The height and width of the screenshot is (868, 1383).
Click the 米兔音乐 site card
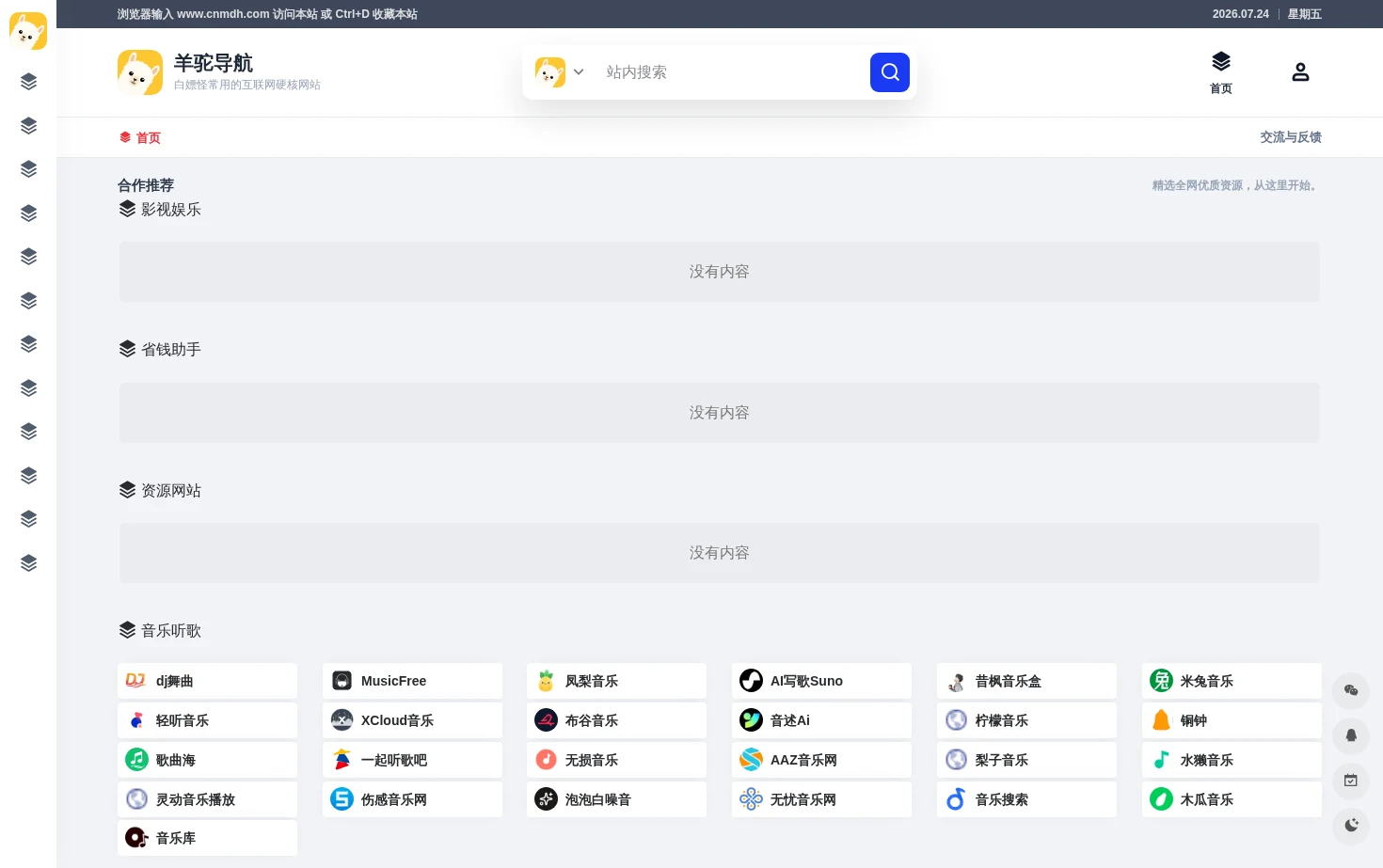[x=1232, y=681]
